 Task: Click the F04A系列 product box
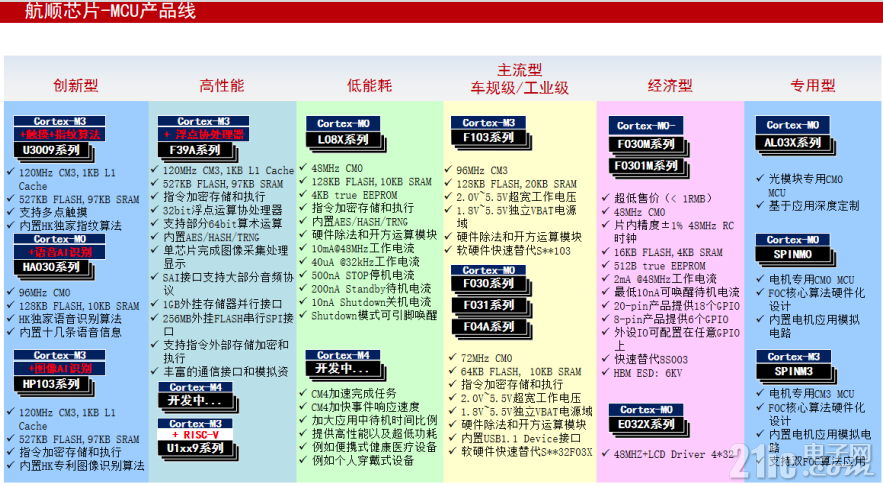click(x=489, y=327)
